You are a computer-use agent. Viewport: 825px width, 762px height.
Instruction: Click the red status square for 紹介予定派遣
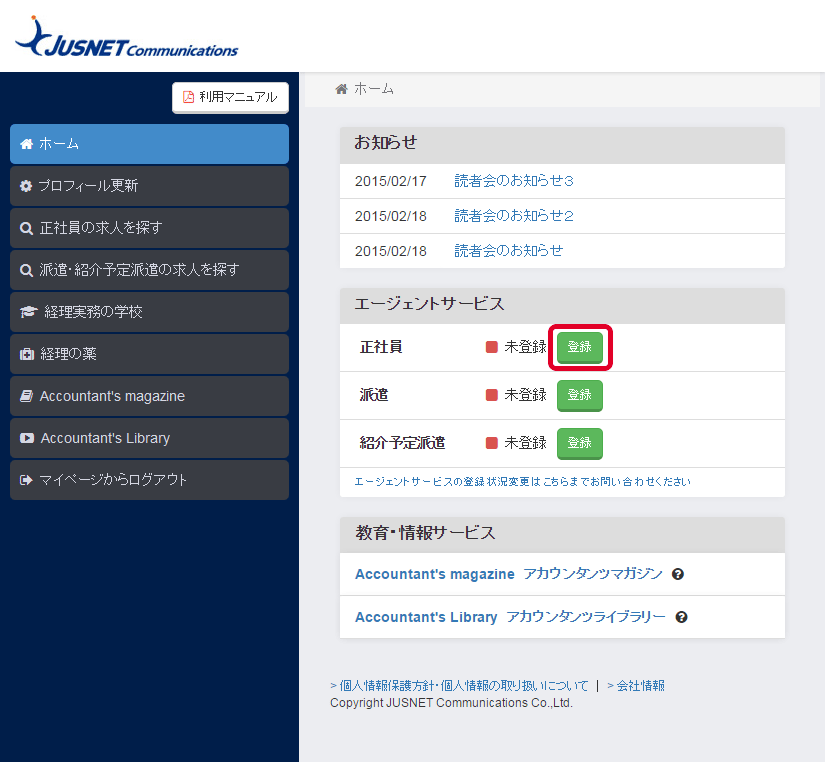coord(491,443)
